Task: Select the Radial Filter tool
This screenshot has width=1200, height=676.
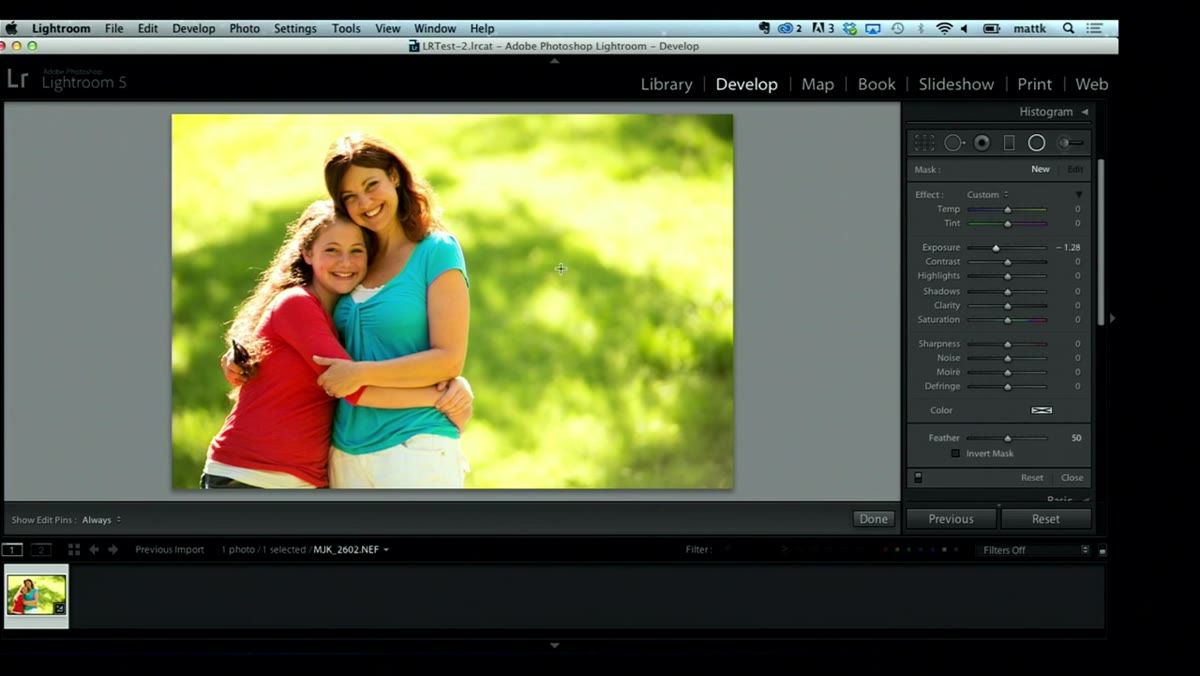Action: (1037, 143)
